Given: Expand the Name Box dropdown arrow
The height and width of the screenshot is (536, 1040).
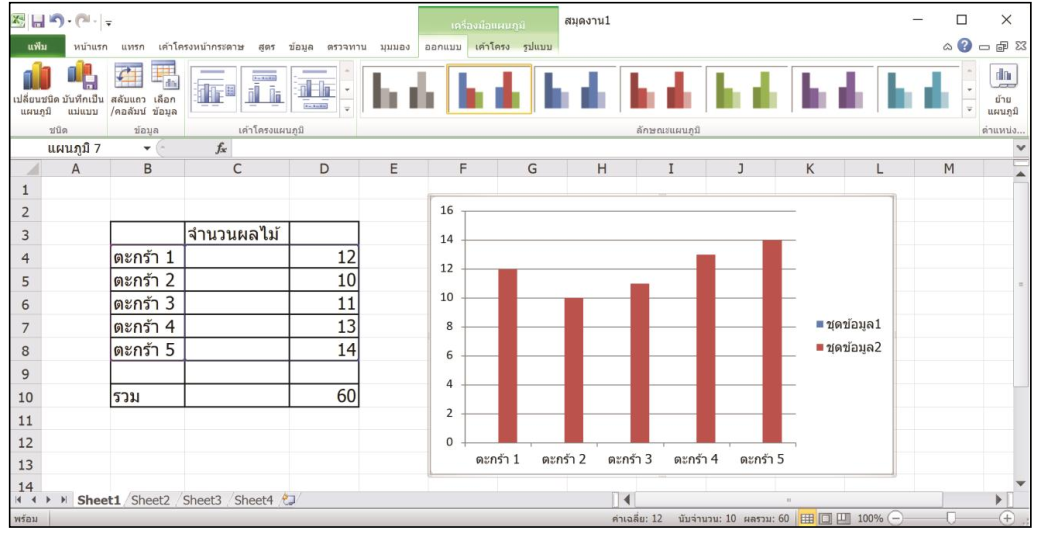Looking at the screenshot, I should point(147,148).
